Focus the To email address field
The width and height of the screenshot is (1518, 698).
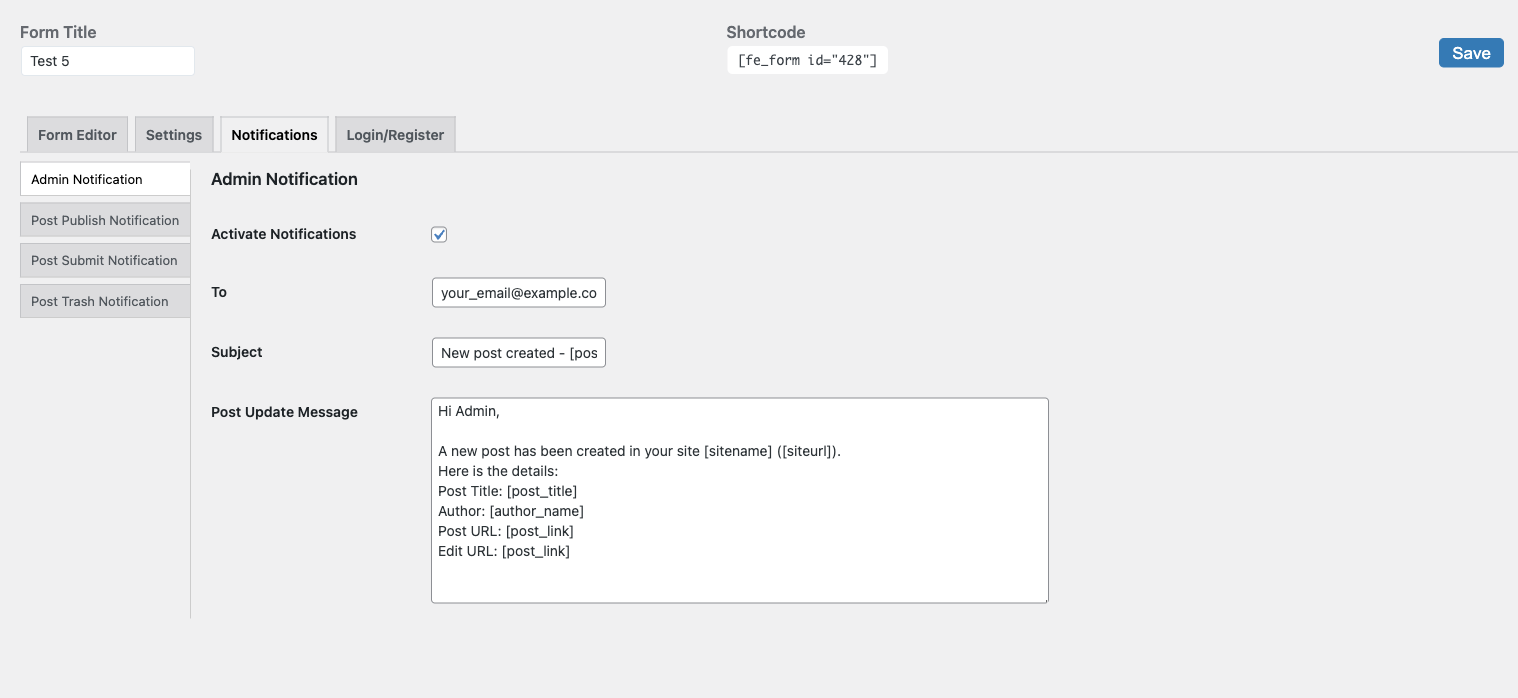click(518, 293)
